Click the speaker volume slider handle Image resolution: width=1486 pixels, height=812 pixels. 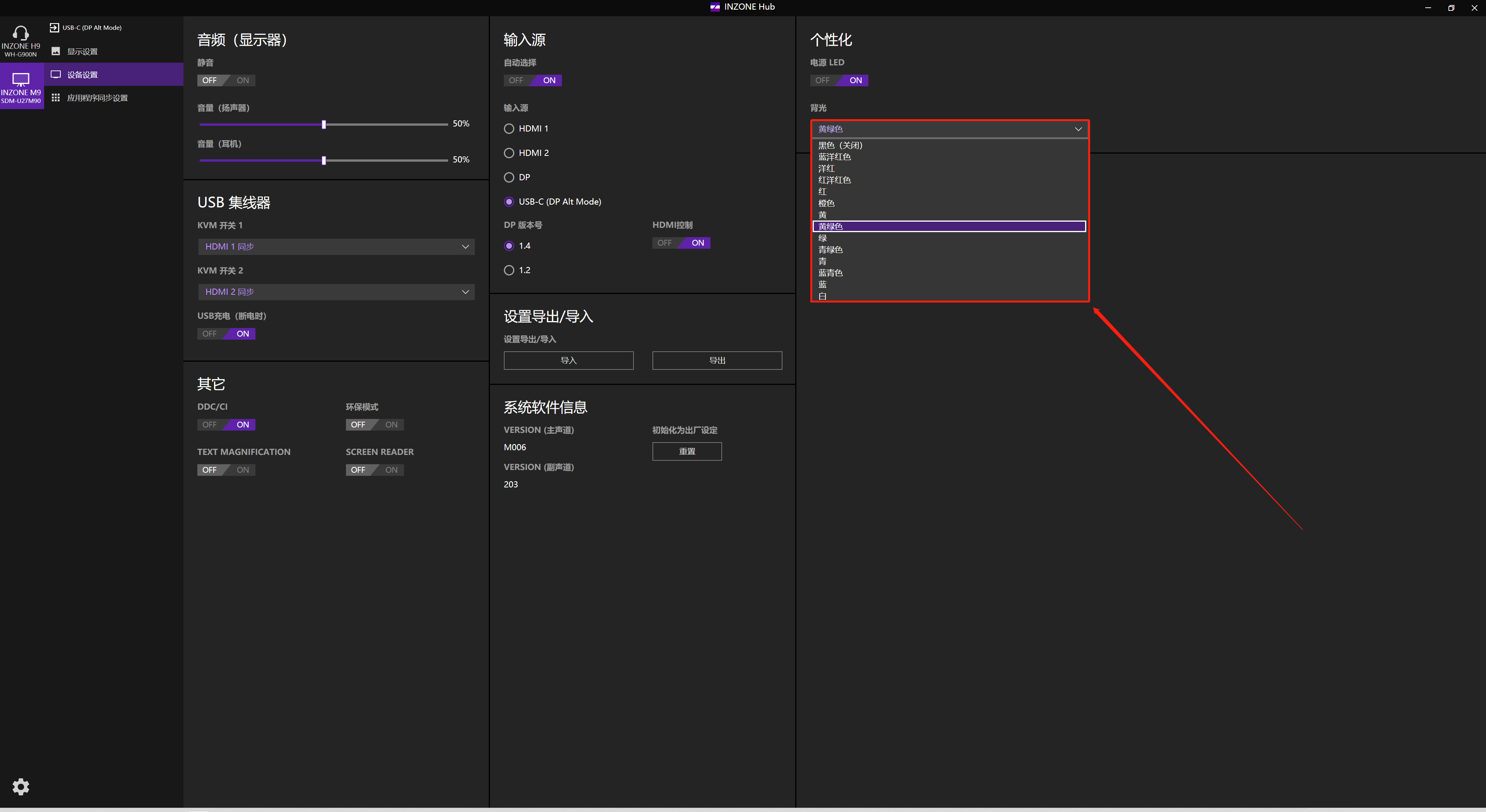click(x=324, y=125)
